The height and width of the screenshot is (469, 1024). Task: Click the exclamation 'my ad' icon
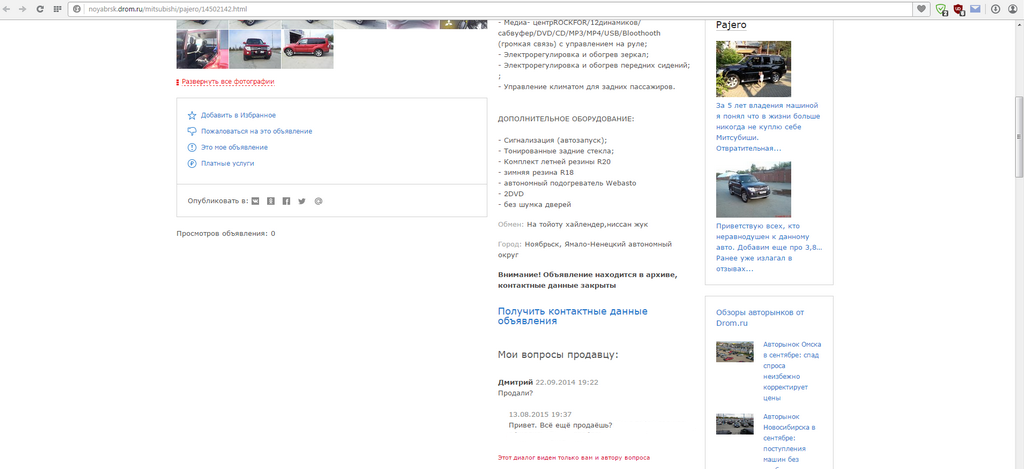tap(192, 147)
